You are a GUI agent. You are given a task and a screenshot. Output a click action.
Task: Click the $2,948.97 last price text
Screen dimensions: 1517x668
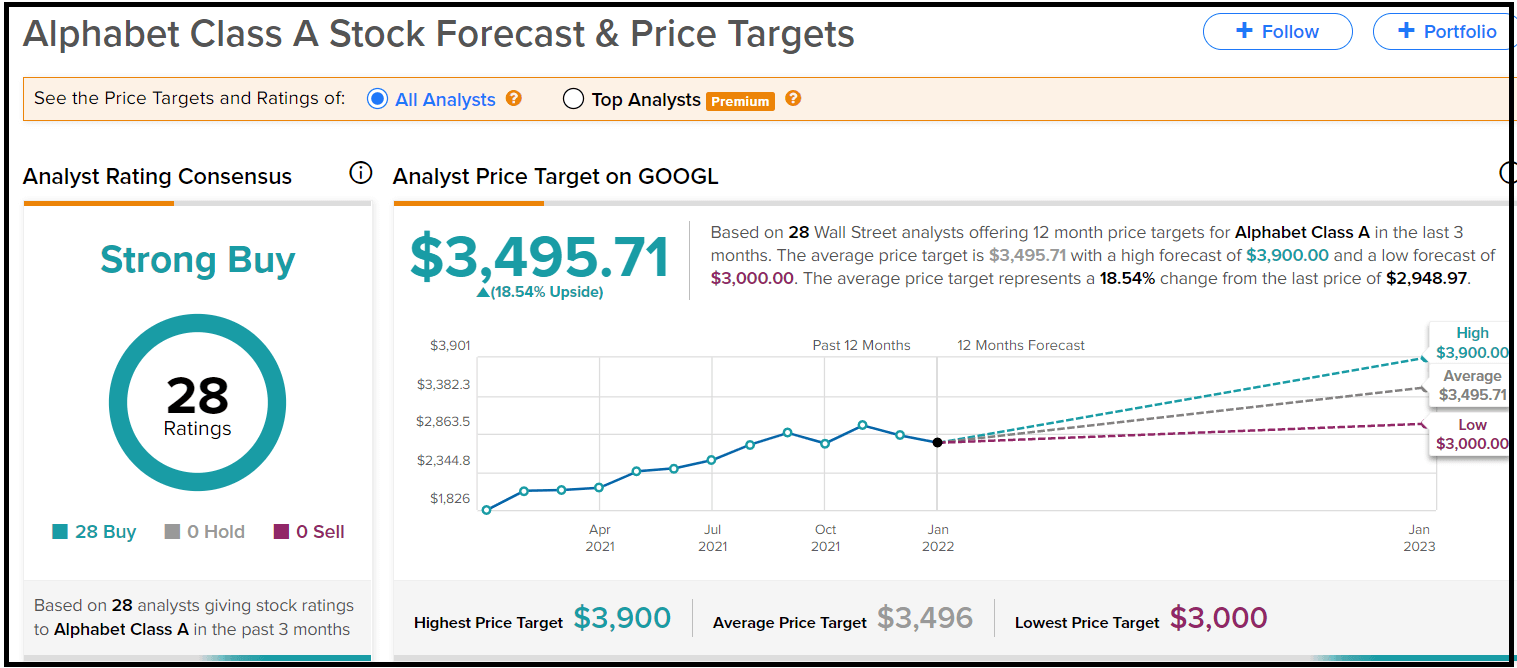click(x=1426, y=278)
